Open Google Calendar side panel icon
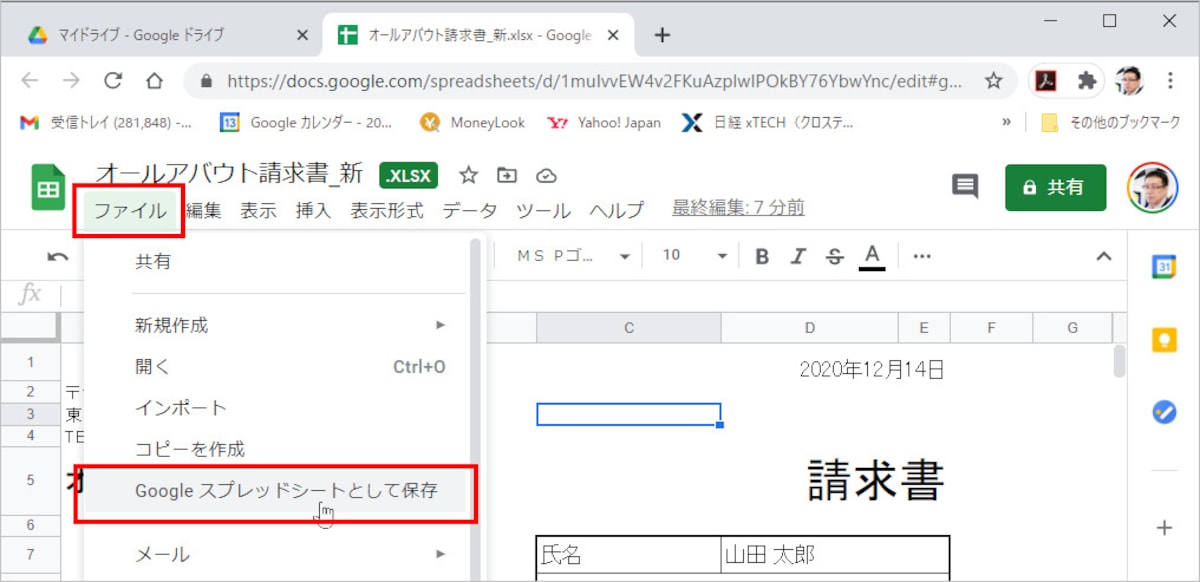This screenshot has width=1200, height=582. 1164,268
